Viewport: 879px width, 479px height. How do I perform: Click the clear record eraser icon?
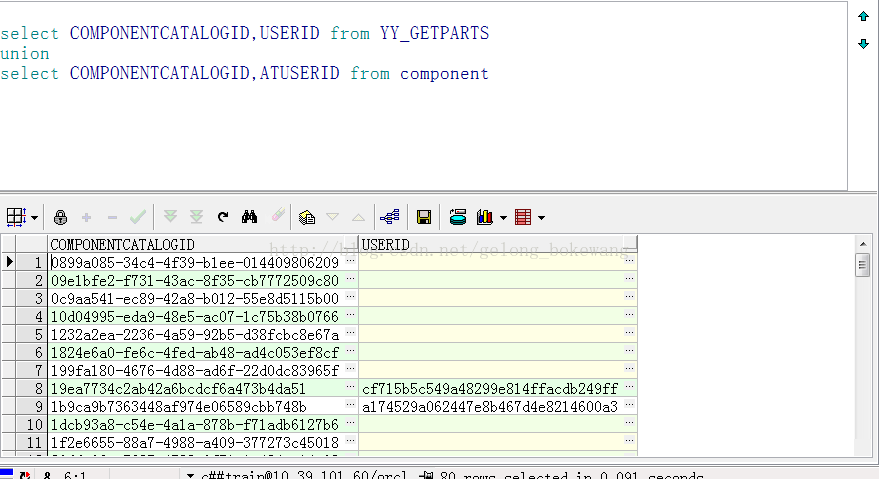click(279, 215)
